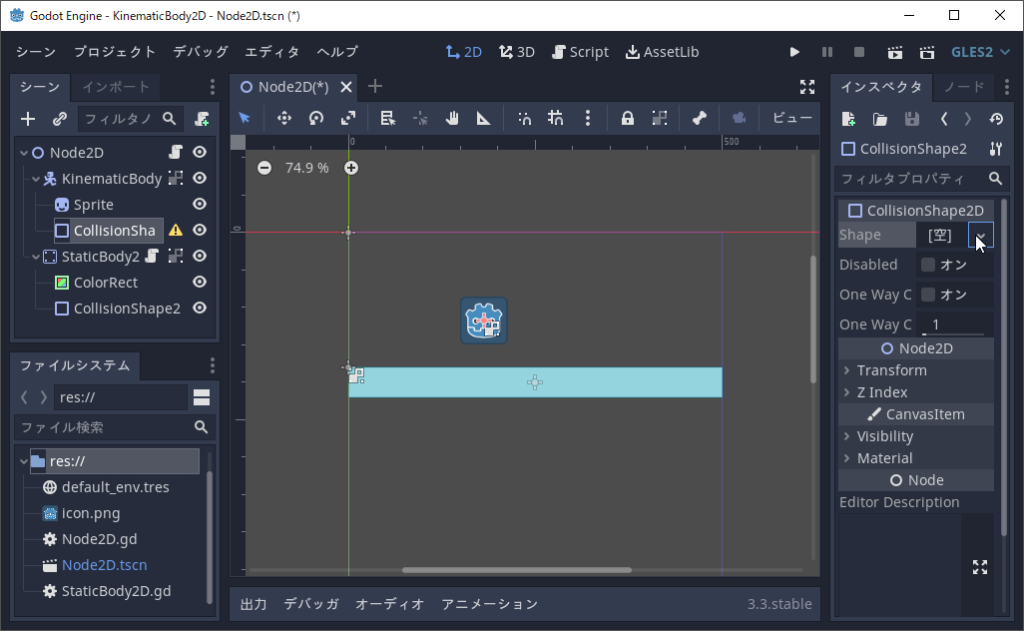
Task: Switch to the Script workspace
Action: pos(580,52)
